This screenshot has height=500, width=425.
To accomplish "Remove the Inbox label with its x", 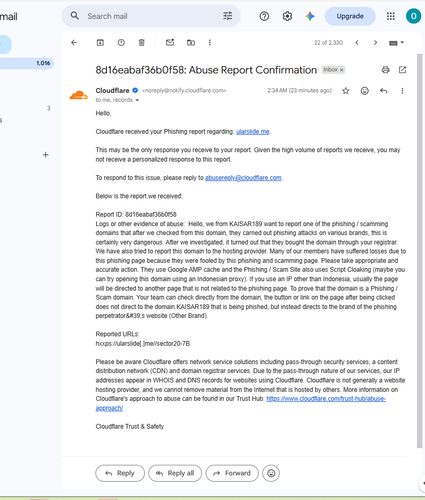I will pyautogui.click(x=341, y=70).
